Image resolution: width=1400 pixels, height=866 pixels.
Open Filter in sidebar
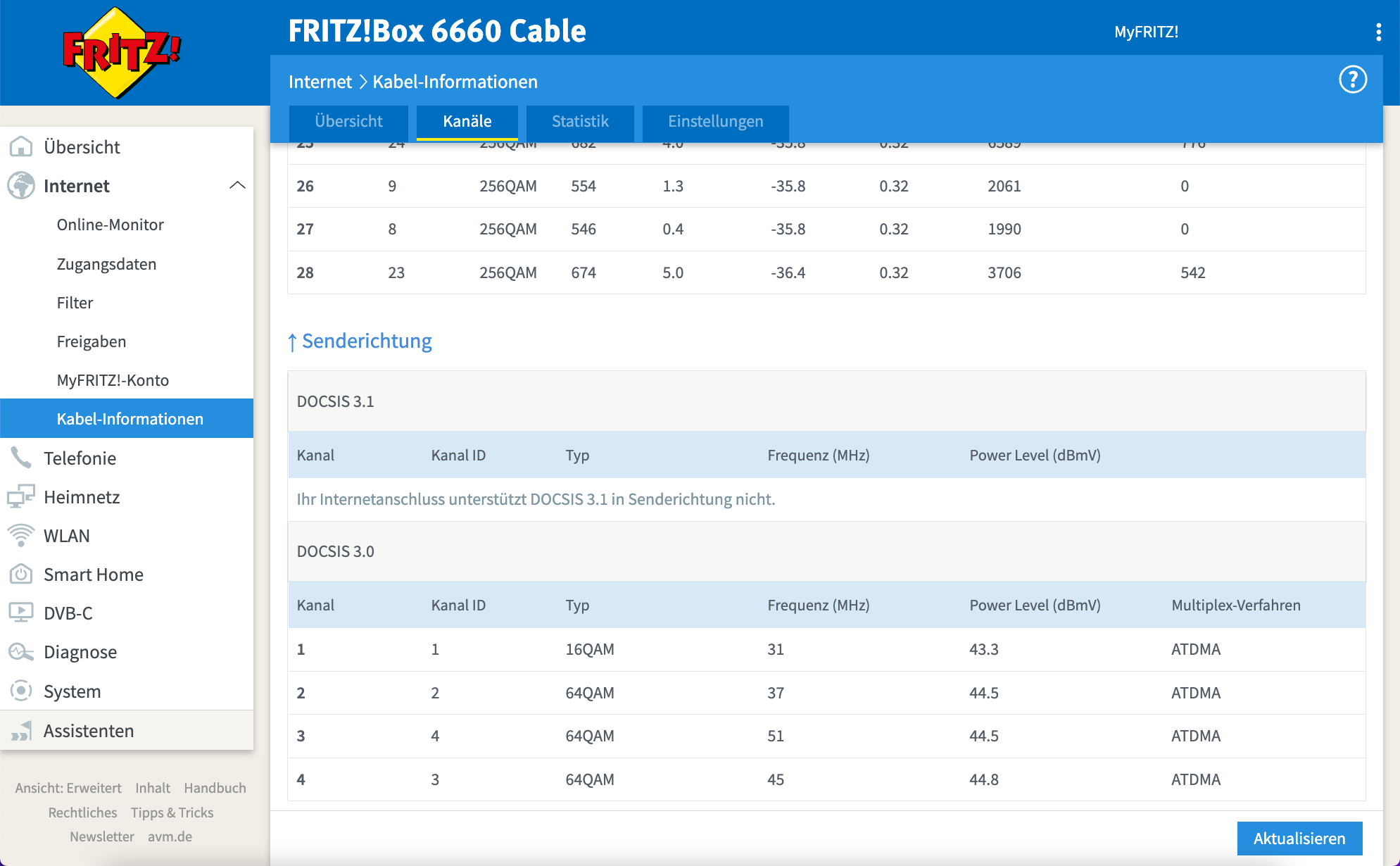click(75, 303)
